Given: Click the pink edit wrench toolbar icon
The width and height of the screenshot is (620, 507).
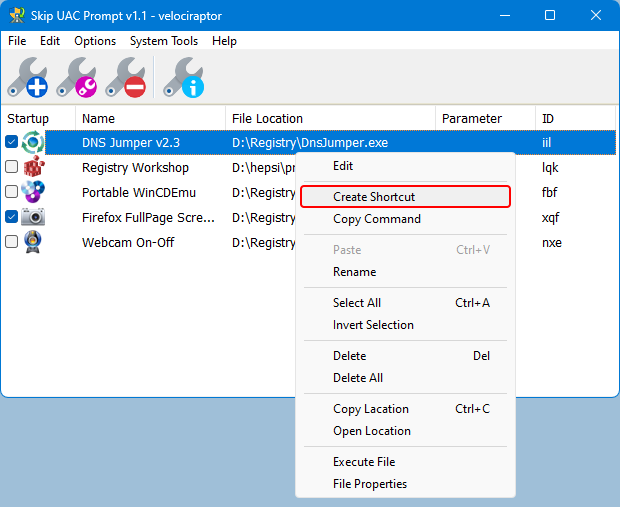Looking at the screenshot, I should 77,77.
